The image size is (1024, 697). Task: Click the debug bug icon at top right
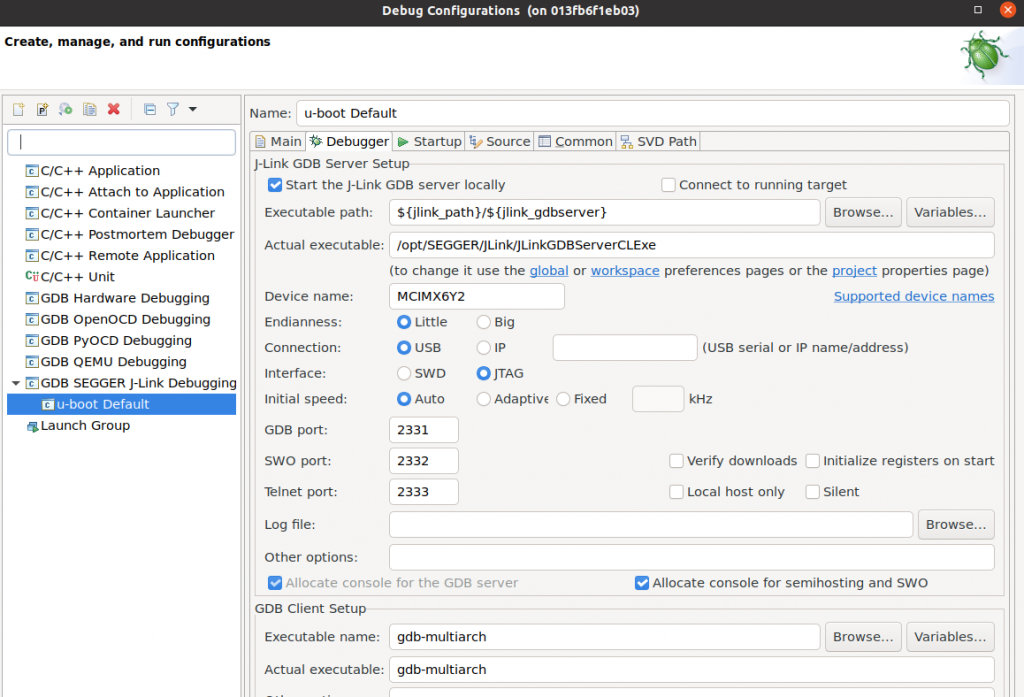tap(983, 55)
